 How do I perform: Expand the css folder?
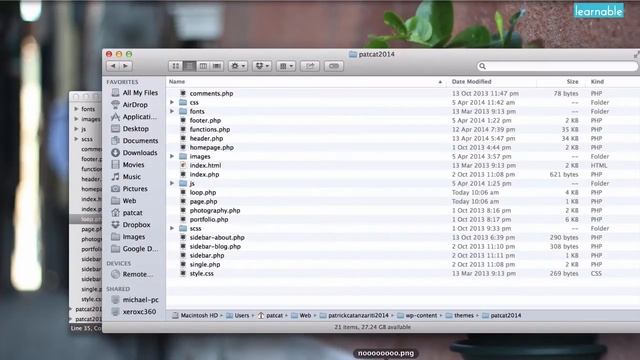pos(172,102)
